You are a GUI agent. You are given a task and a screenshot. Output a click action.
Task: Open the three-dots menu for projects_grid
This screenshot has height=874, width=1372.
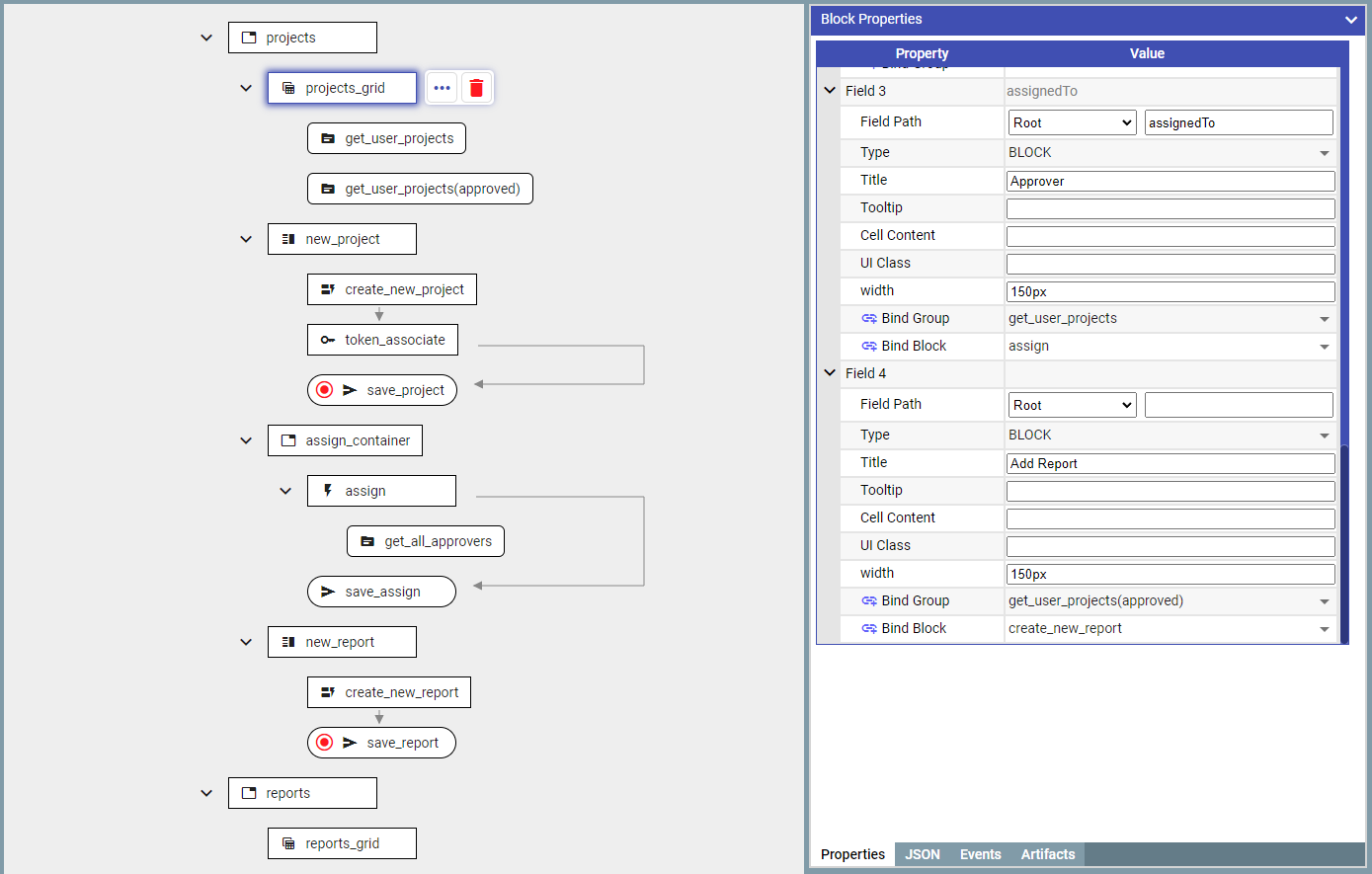pos(442,88)
